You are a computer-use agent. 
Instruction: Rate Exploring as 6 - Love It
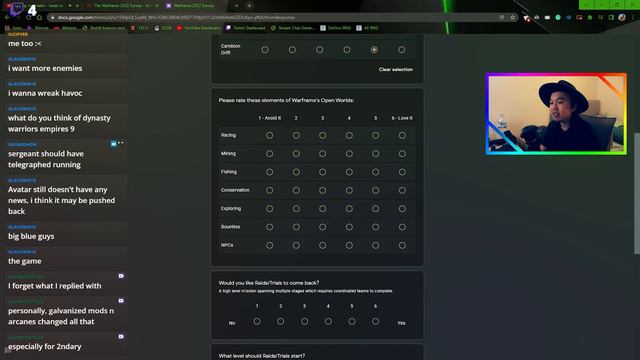click(x=402, y=209)
